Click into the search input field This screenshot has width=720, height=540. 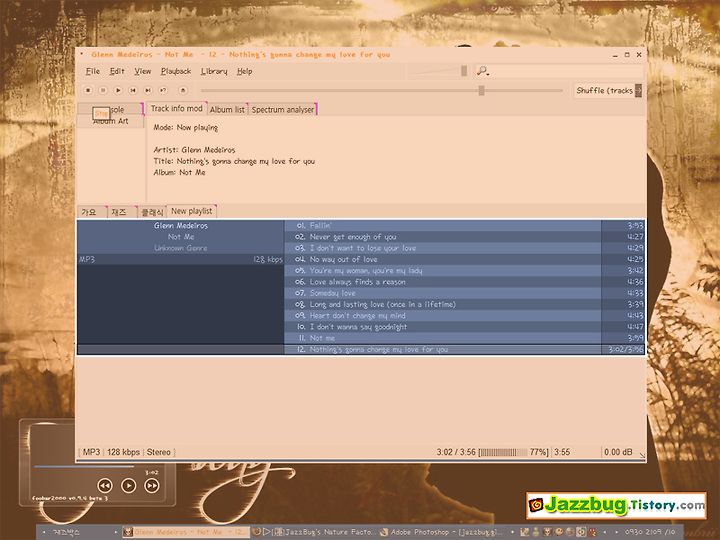click(565, 71)
